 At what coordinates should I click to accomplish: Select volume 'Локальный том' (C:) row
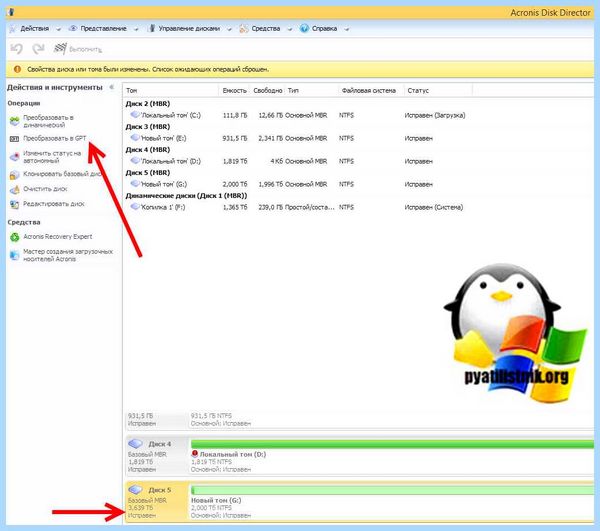coord(298,115)
